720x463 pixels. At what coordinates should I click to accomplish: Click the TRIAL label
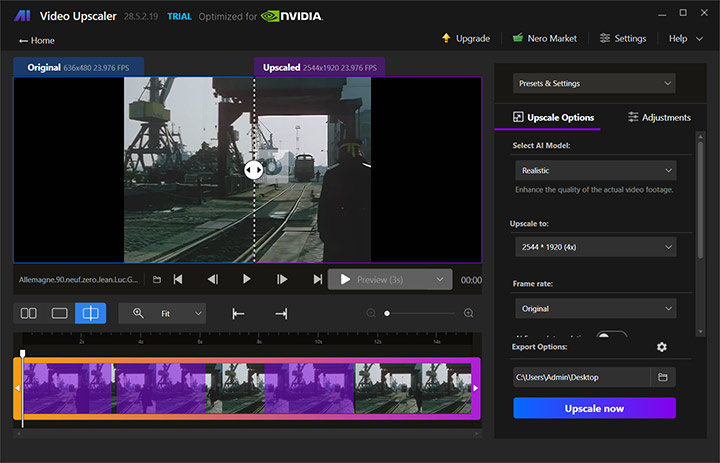click(179, 17)
